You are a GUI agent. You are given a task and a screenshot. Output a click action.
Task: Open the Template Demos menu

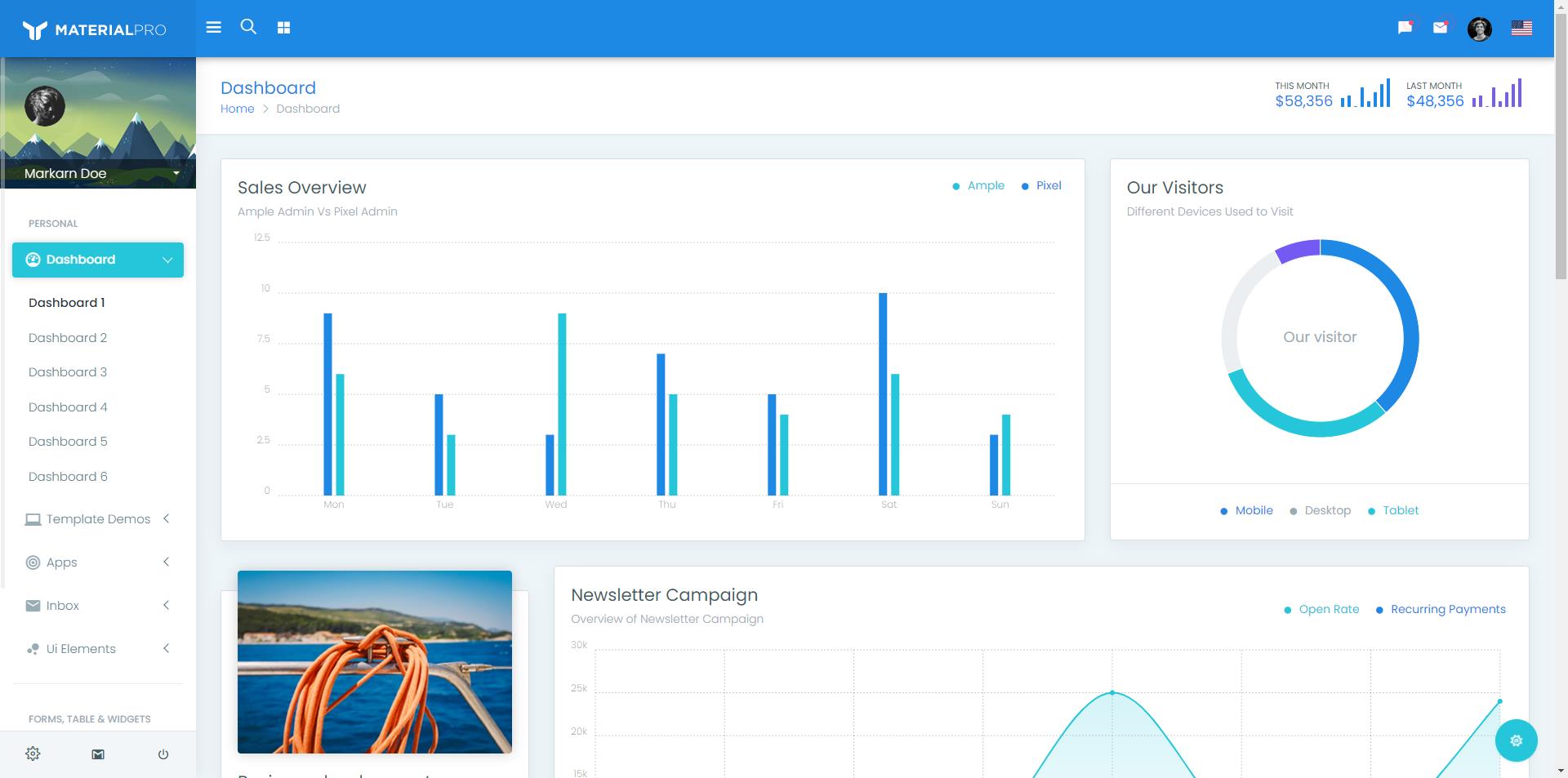98,519
